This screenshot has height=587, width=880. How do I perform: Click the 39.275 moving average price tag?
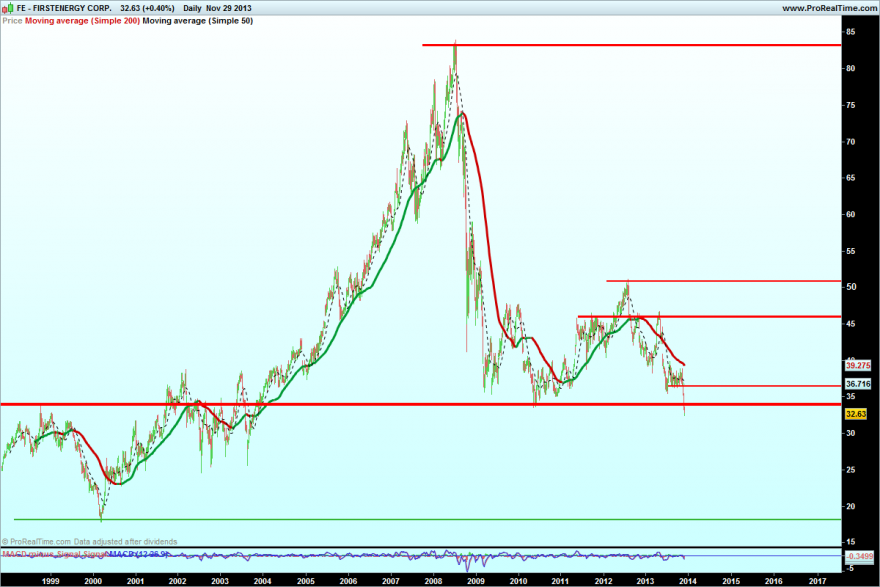coord(858,365)
